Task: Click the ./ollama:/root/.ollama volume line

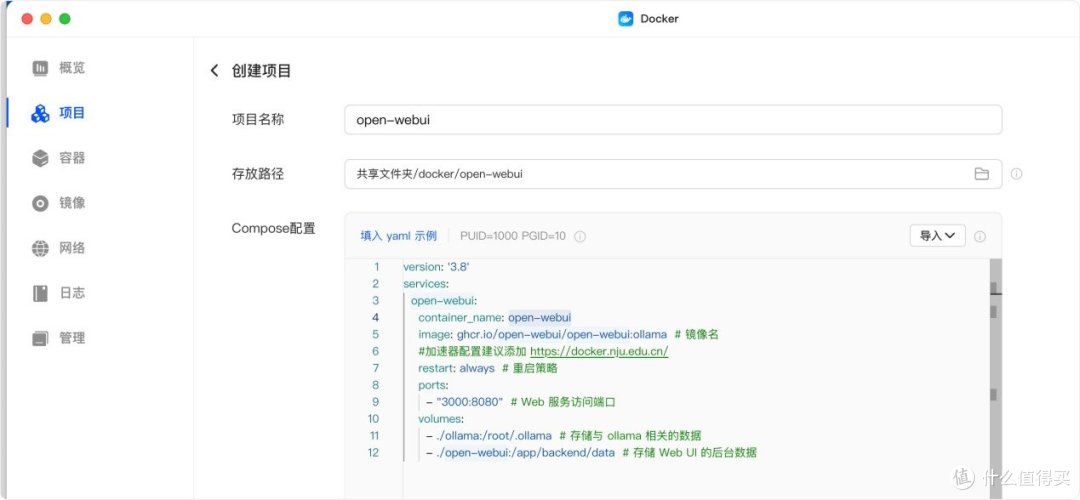Action: [563, 436]
